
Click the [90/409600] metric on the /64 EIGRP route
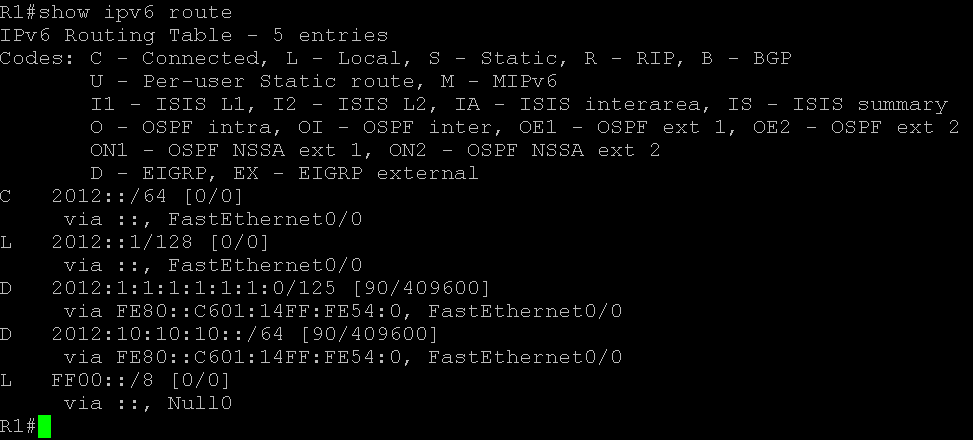click(369, 334)
